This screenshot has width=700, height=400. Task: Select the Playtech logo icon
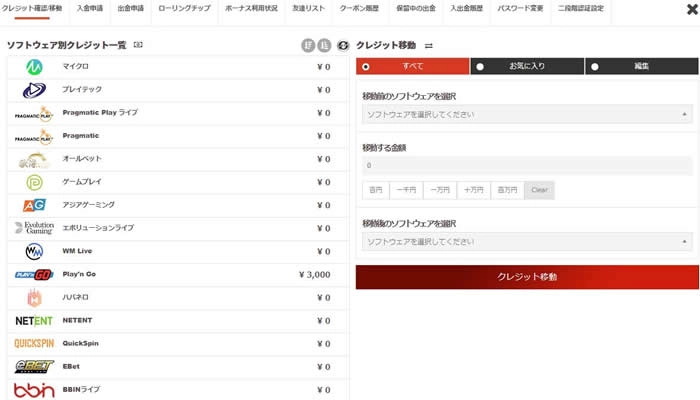[34, 90]
